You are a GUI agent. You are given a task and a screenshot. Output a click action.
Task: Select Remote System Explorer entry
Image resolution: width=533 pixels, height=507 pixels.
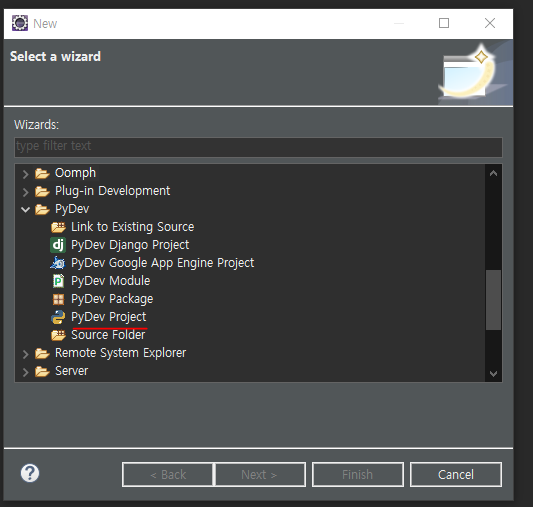point(121,353)
